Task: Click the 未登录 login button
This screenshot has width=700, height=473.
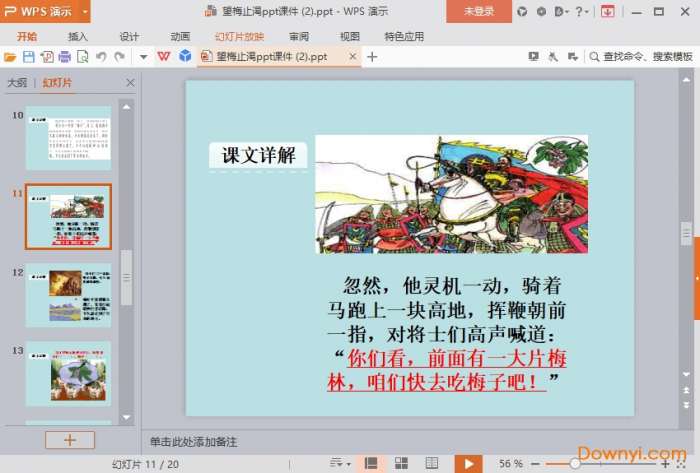Action: coord(479,11)
